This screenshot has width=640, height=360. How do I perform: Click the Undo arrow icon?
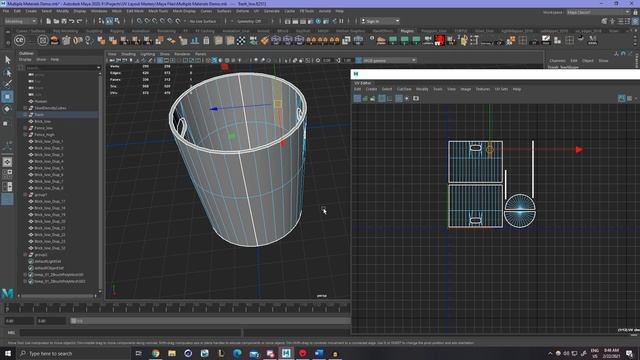click(x=71, y=21)
